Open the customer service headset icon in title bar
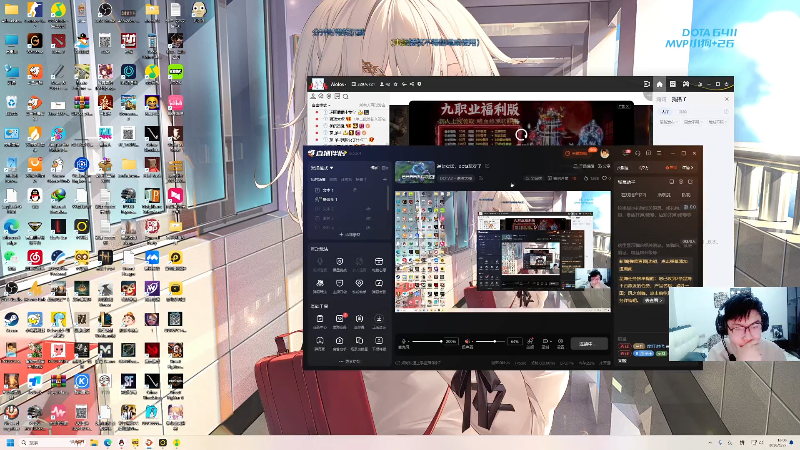 click(638, 153)
